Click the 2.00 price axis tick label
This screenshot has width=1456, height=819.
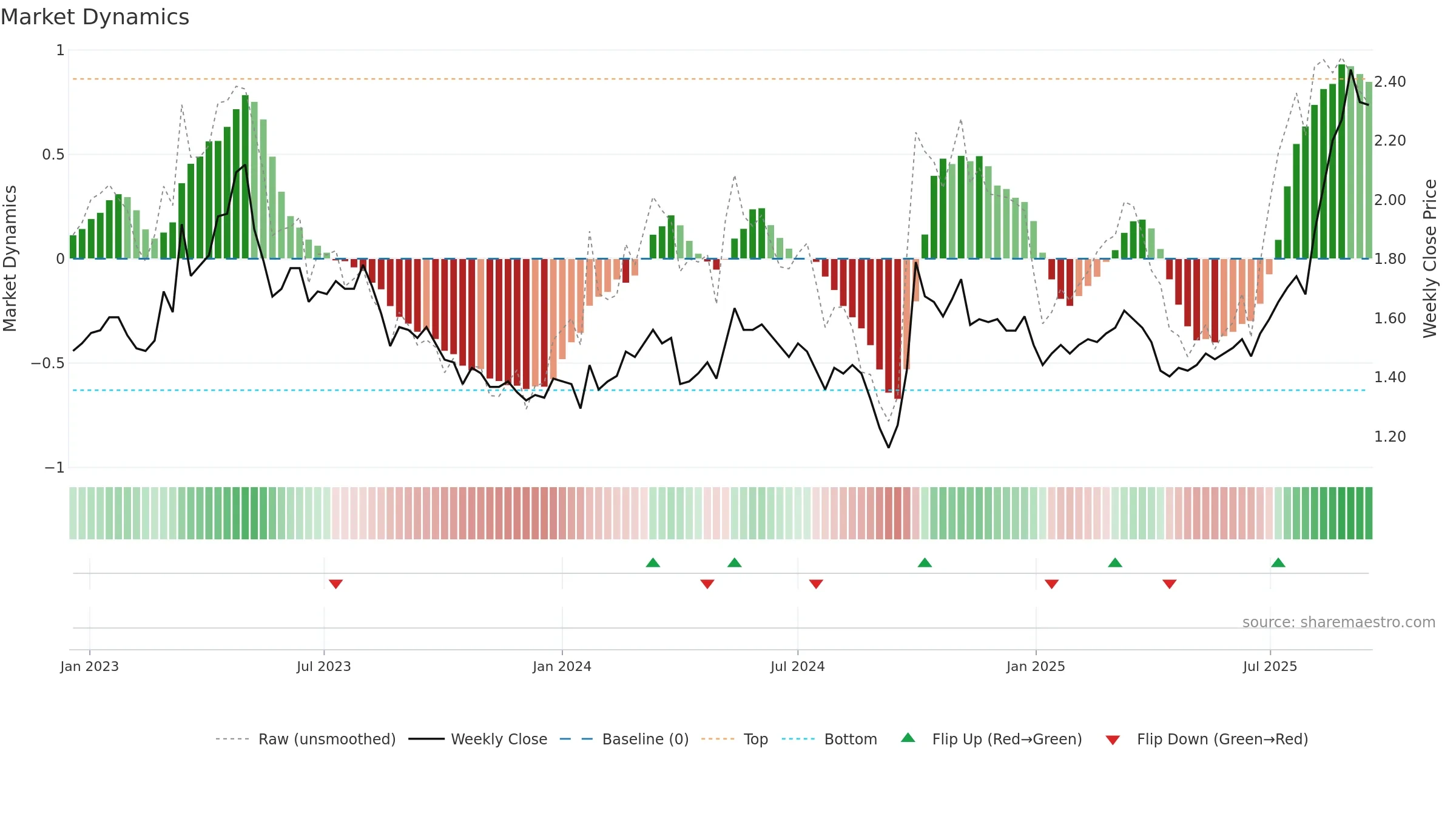[1390, 200]
